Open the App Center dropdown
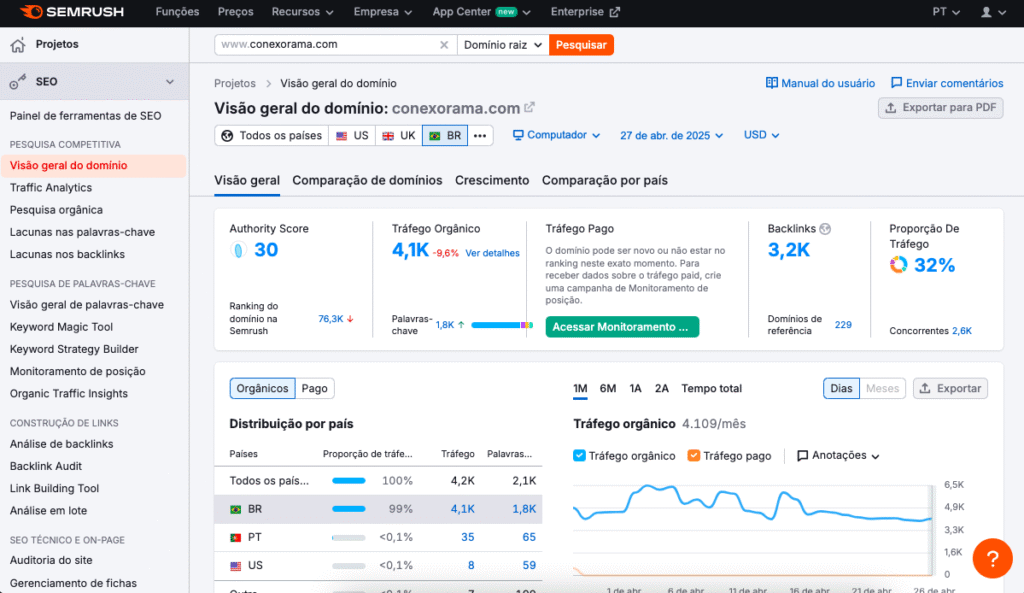Image resolution: width=1024 pixels, height=593 pixels. pos(481,12)
